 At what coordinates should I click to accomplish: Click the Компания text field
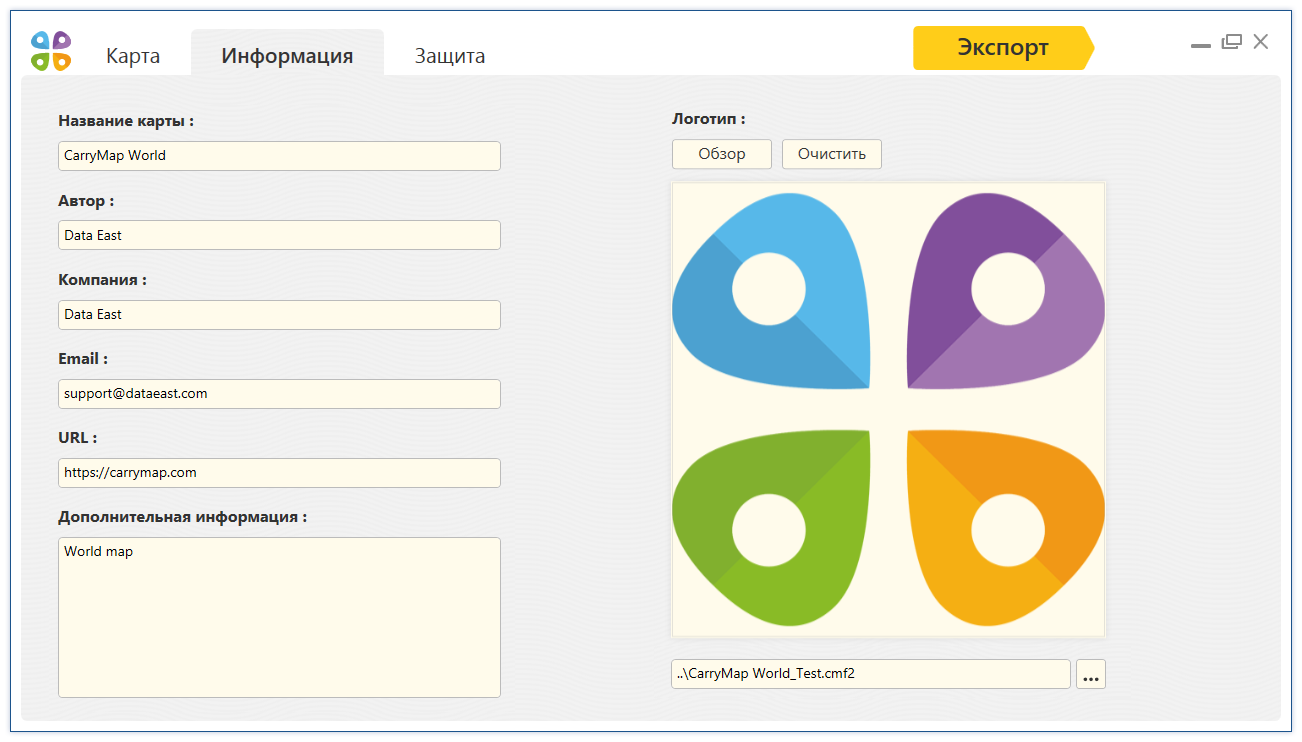[x=279, y=315]
